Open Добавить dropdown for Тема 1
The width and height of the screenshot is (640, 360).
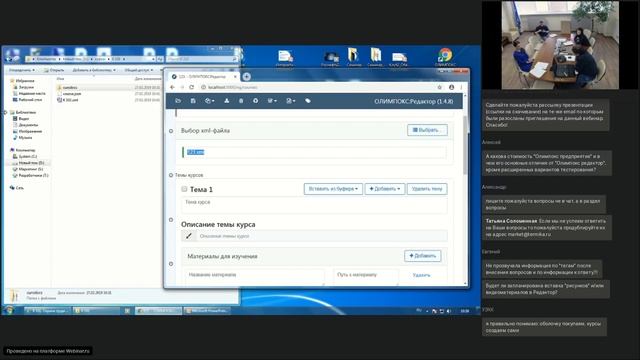click(x=384, y=189)
